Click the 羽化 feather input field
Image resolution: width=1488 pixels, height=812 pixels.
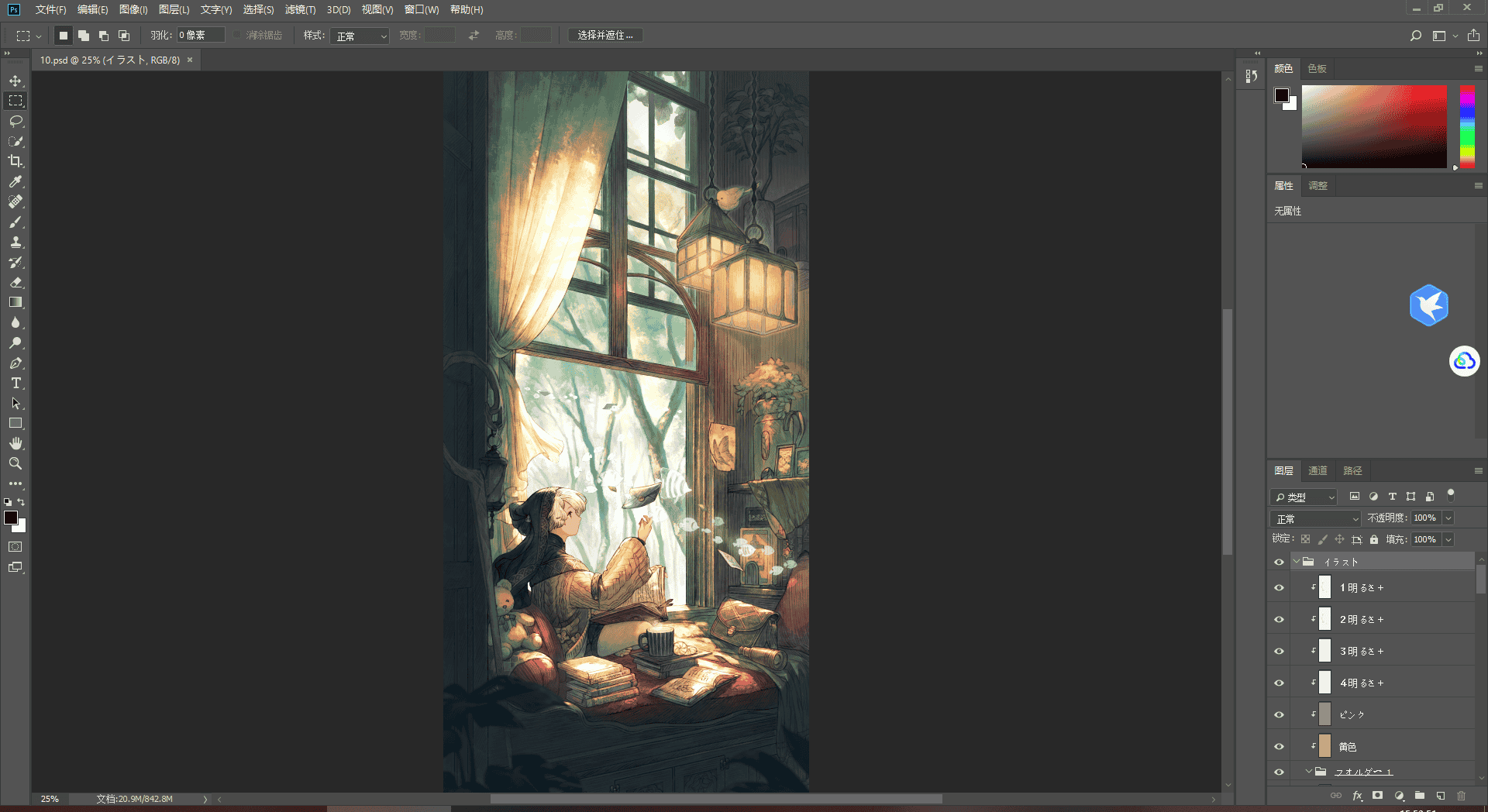(201, 36)
